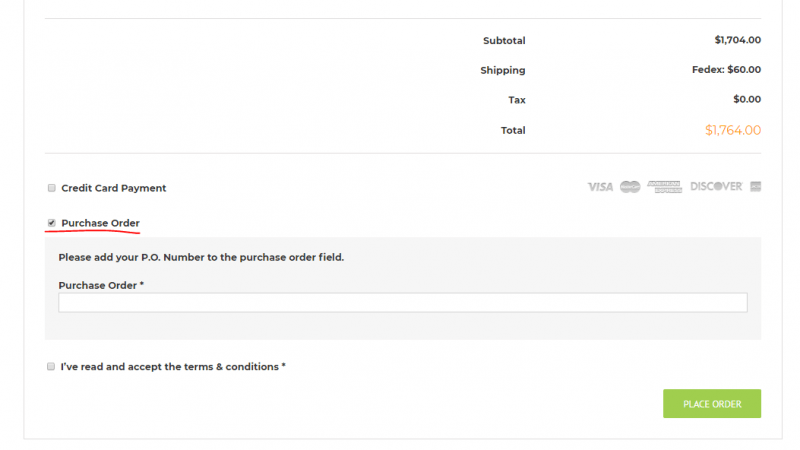
Task: Click the small gray card icon after Discover
Action: [x=756, y=187]
